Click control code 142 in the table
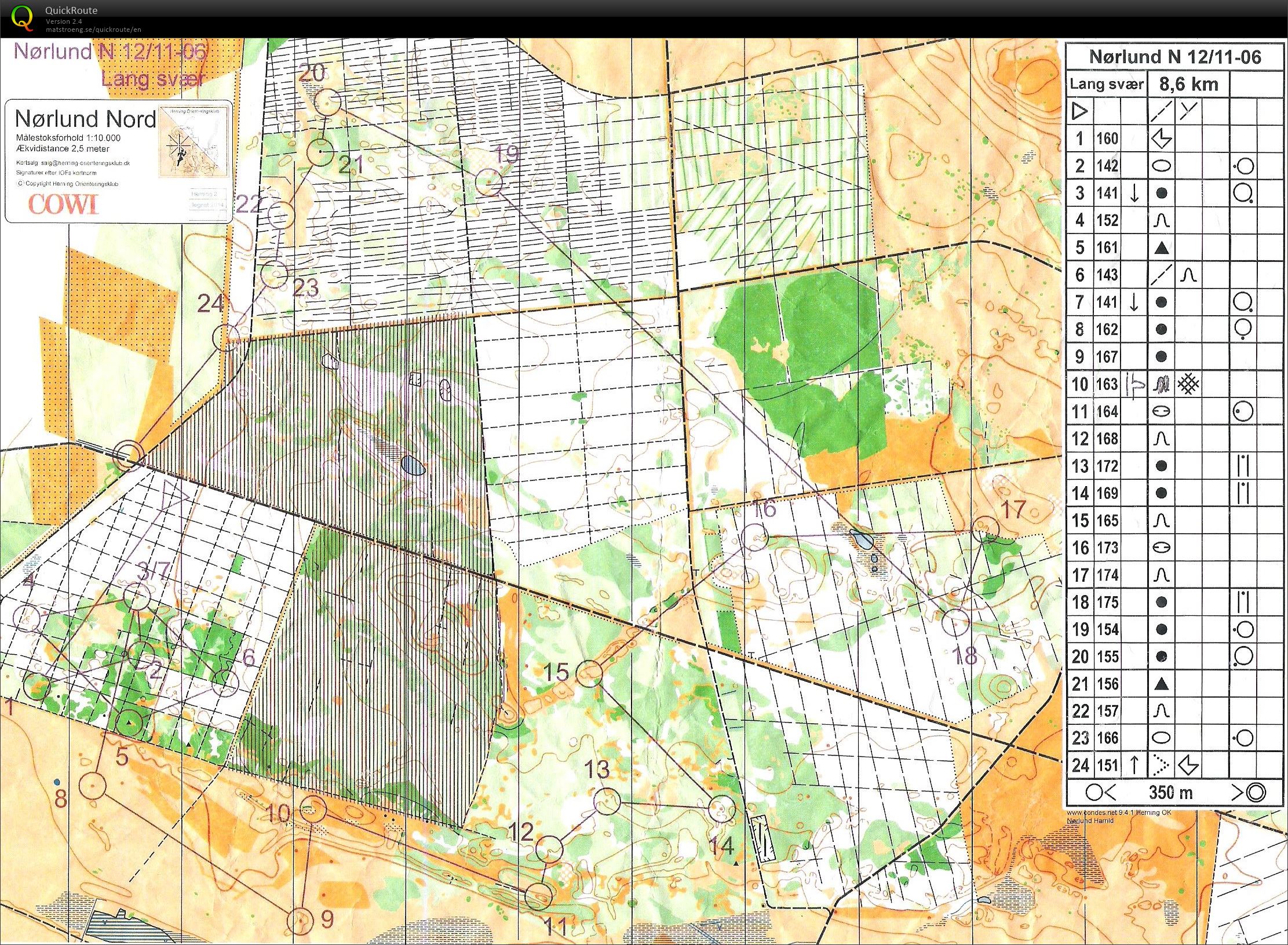This screenshot has width=1288, height=945. (1107, 166)
